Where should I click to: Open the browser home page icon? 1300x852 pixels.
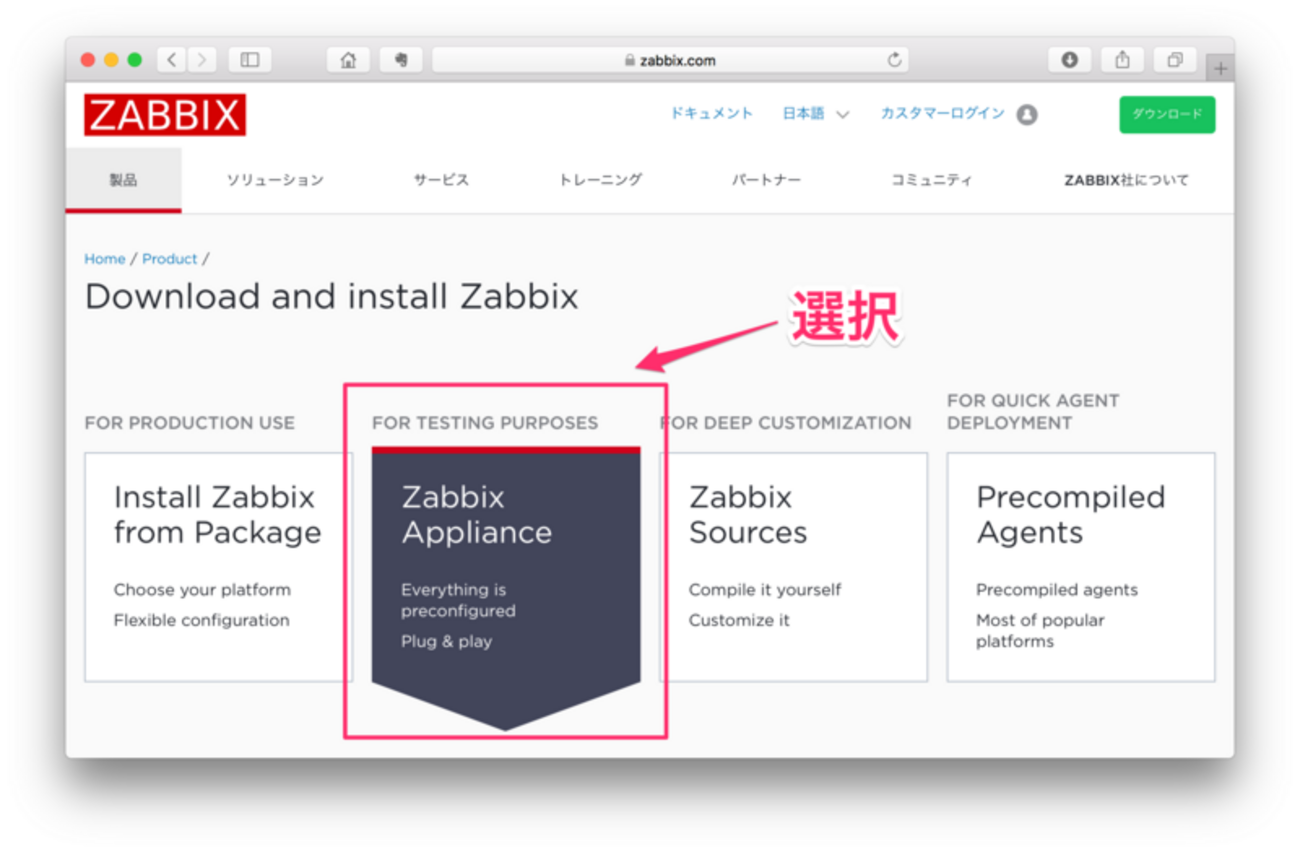click(347, 59)
